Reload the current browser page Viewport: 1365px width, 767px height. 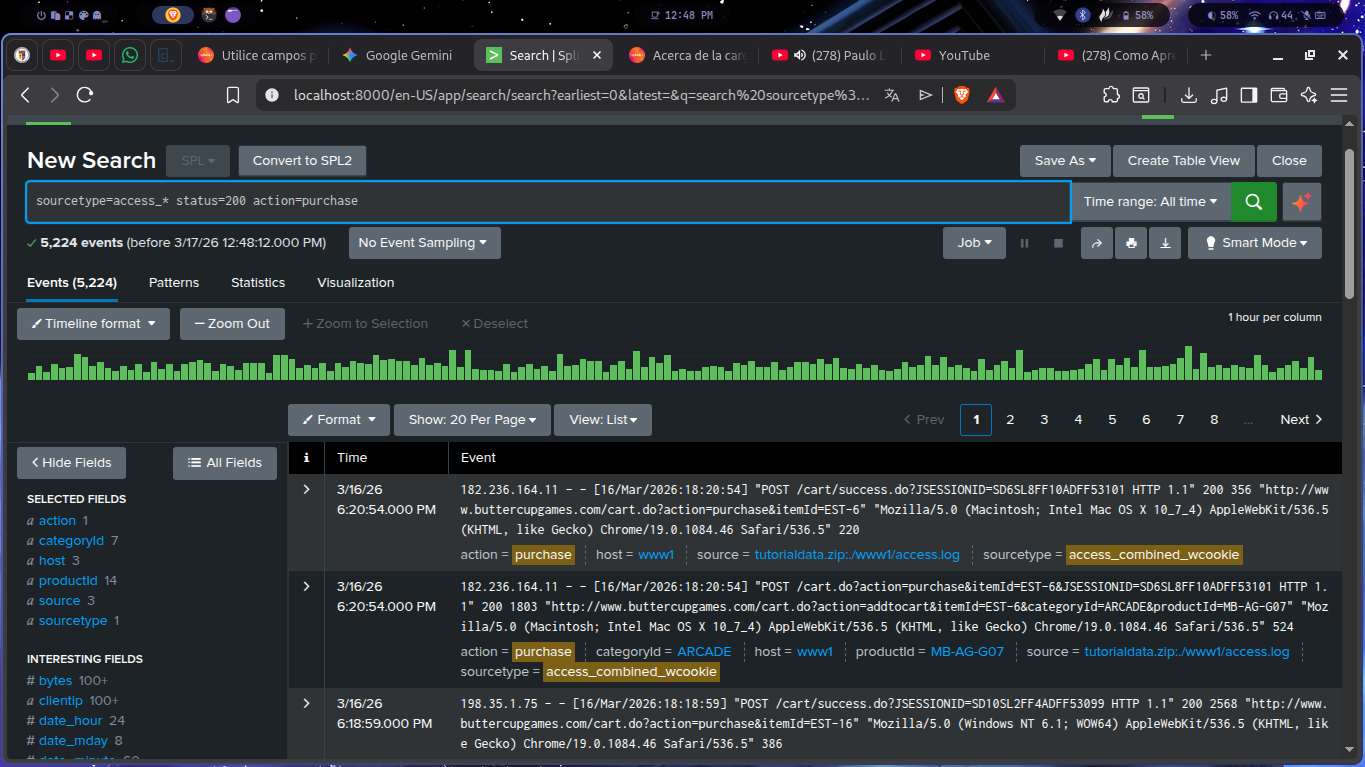pyautogui.click(x=85, y=95)
